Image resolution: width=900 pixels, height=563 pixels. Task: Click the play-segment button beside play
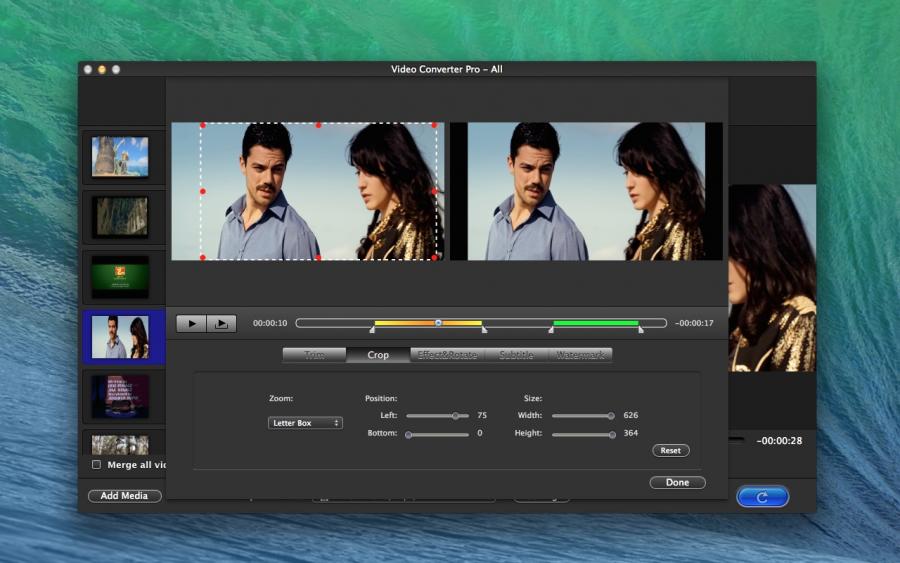(222, 324)
